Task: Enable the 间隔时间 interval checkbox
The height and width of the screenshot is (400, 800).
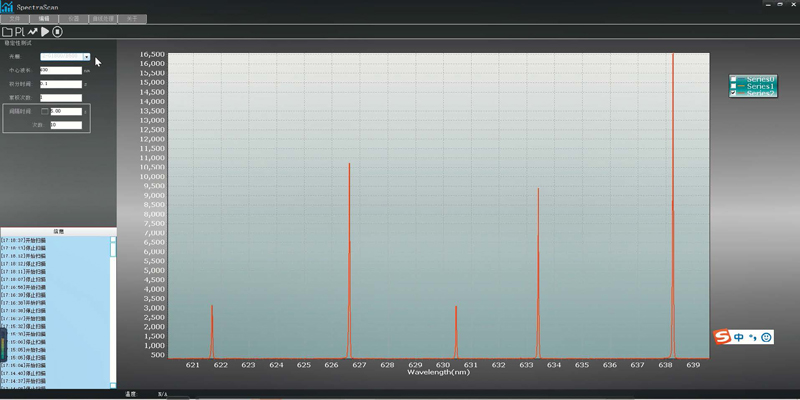Action: (46, 110)
